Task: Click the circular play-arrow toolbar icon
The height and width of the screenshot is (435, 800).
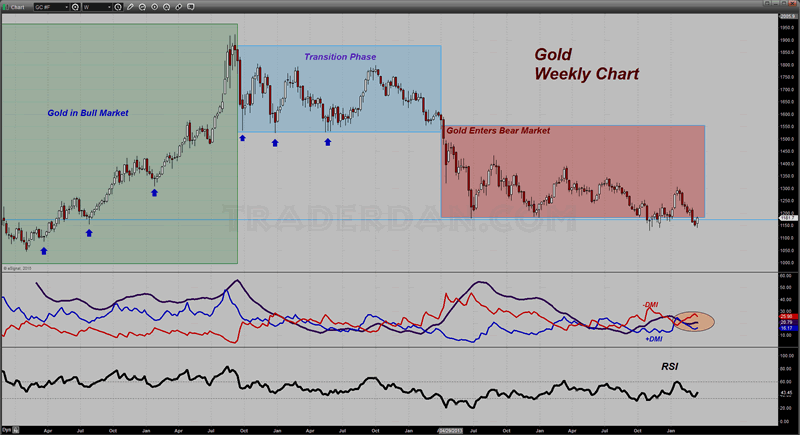Action: click(155, 7)
